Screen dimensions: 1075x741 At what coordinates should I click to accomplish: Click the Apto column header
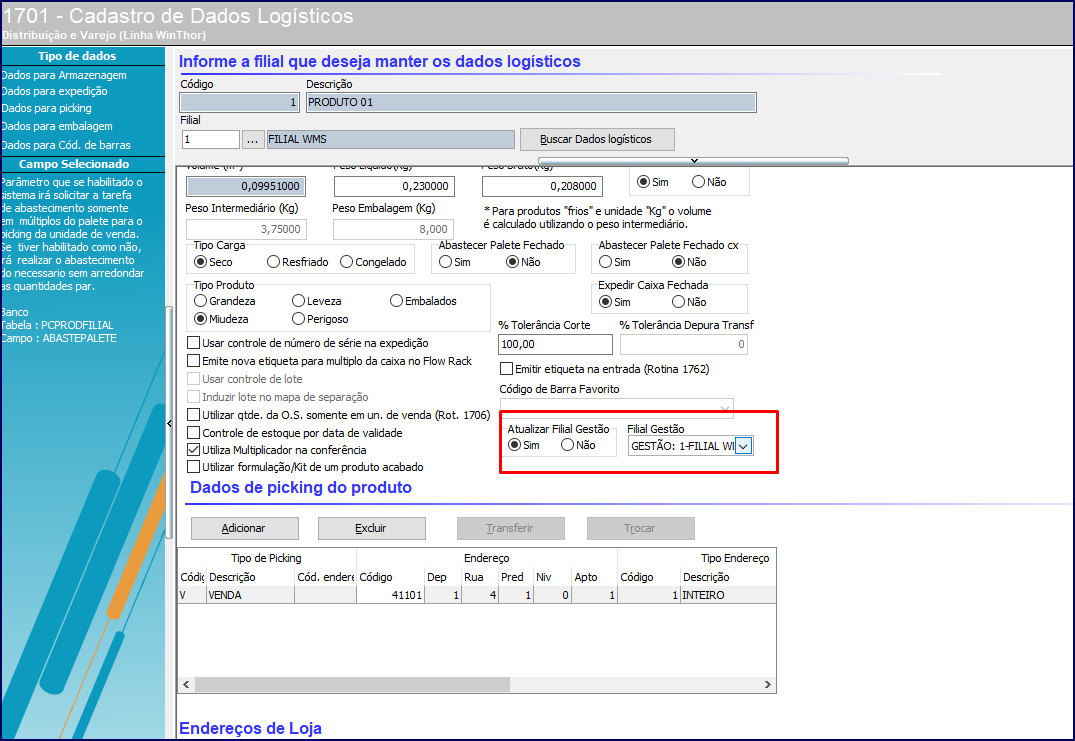(x=594, y=577)
